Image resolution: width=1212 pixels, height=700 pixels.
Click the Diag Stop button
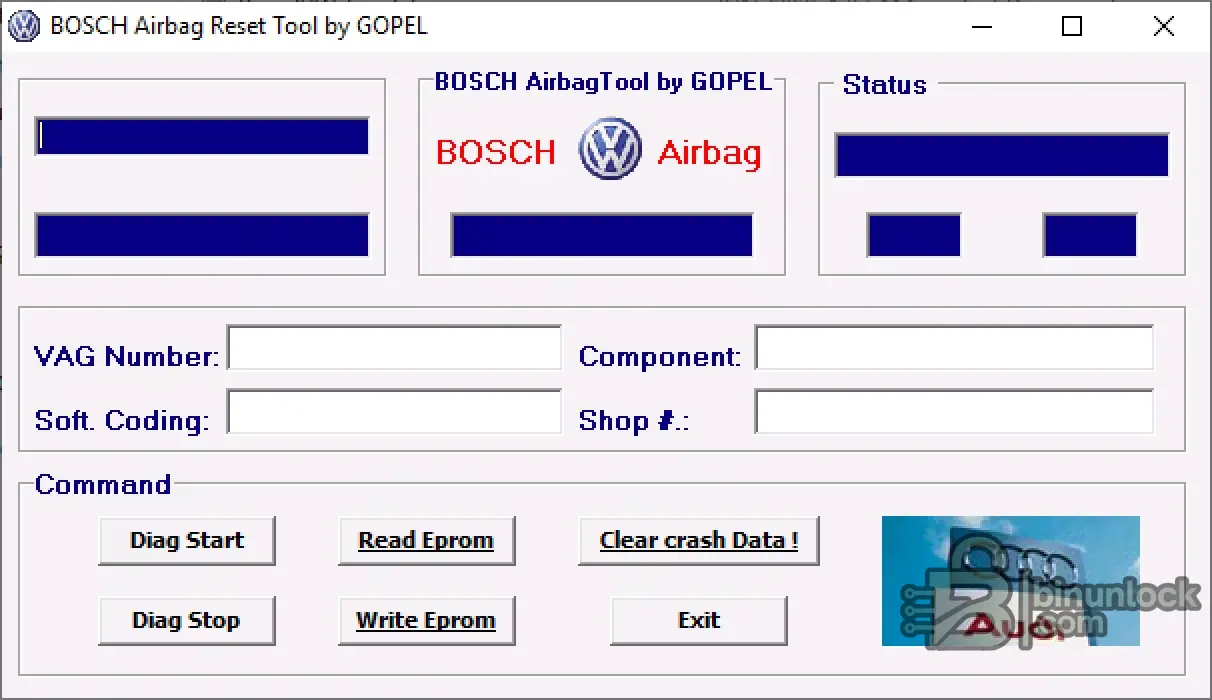click(x=186, y=621)
